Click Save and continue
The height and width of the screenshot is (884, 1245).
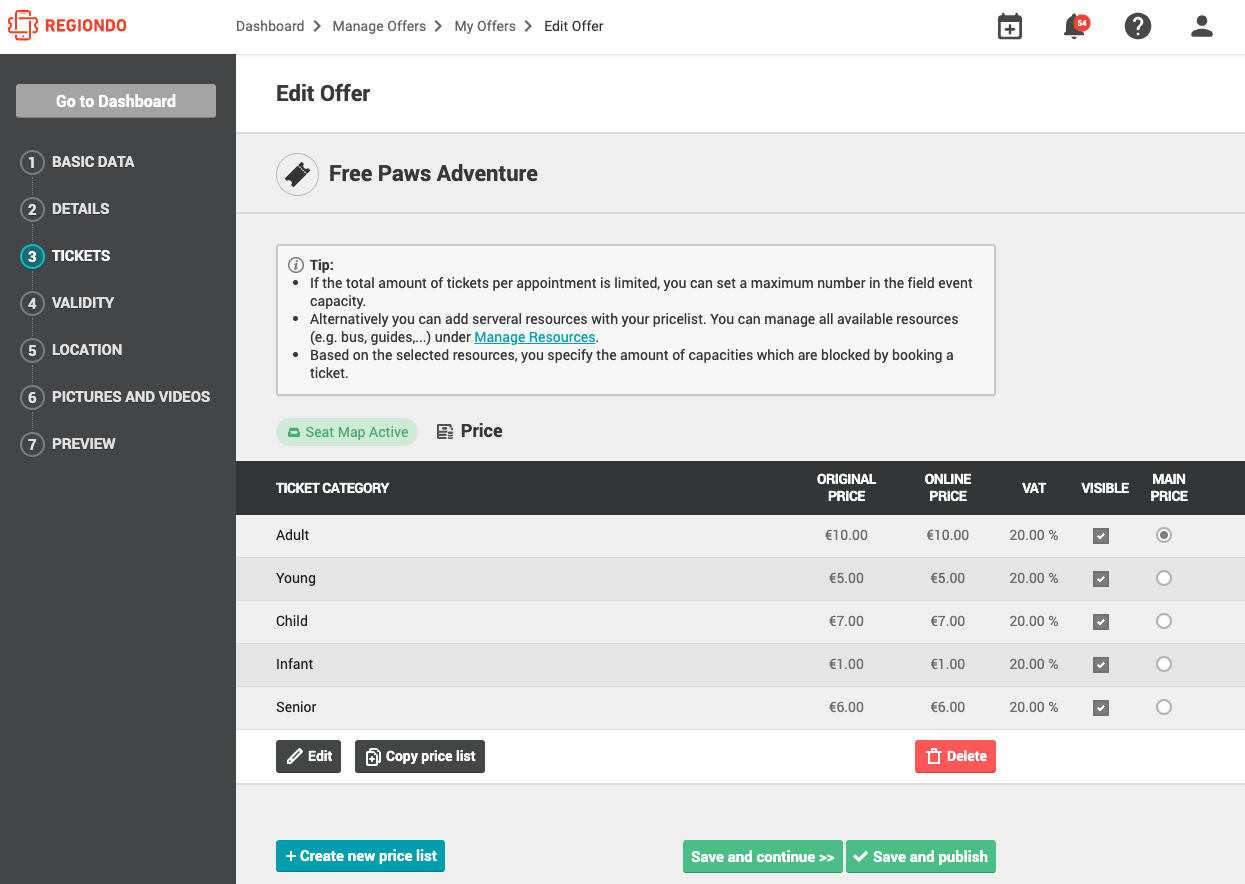point(763,857)
